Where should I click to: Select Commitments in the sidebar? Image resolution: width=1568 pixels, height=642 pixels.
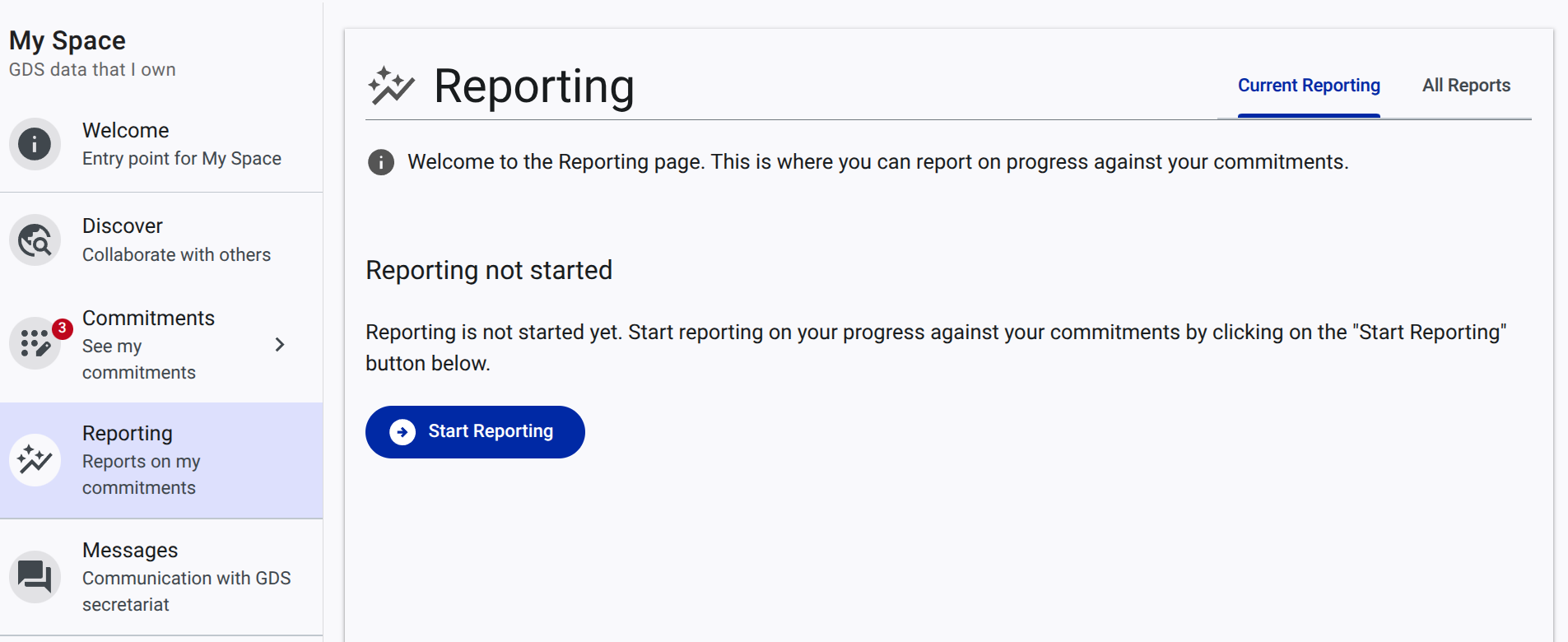pos(161,345)
